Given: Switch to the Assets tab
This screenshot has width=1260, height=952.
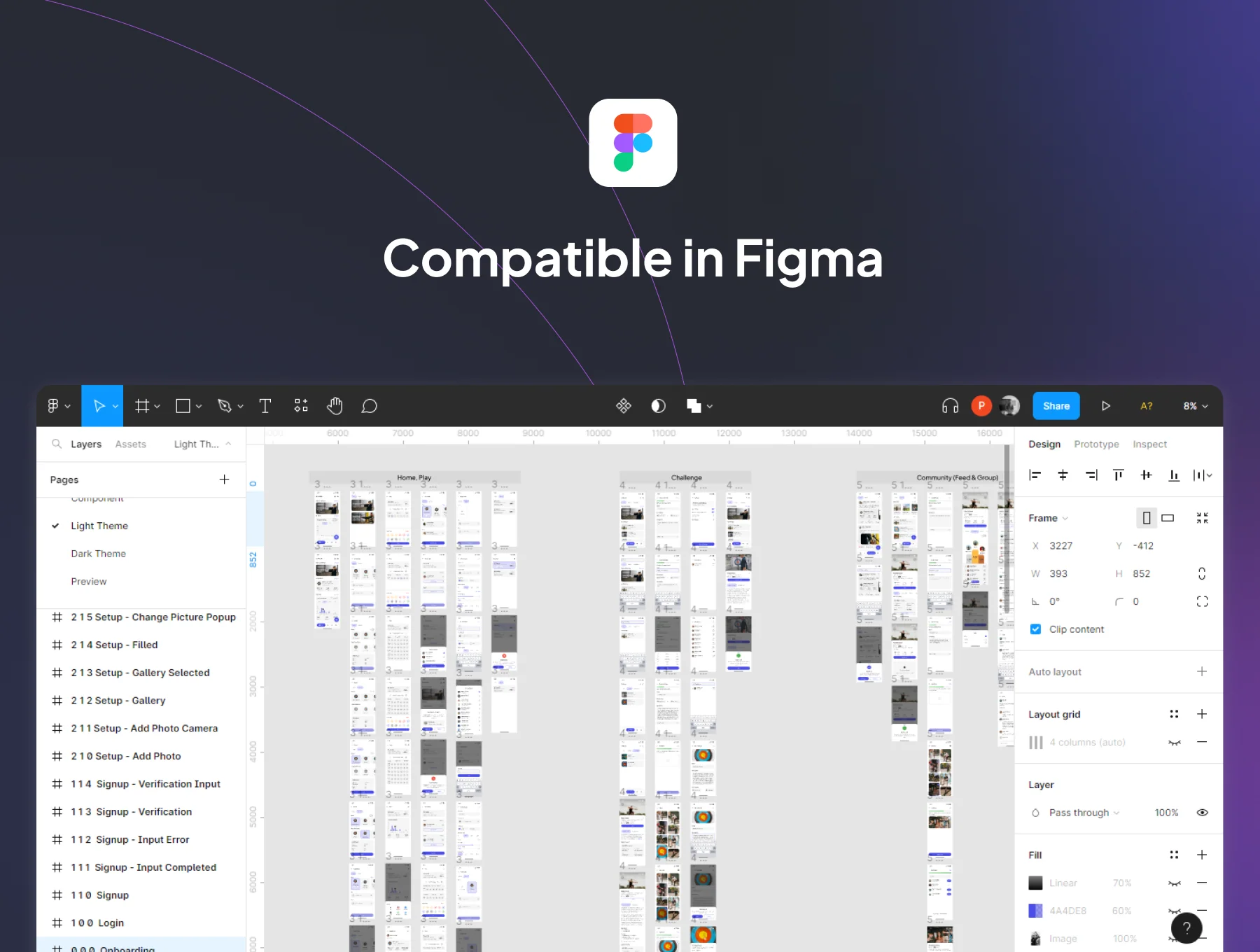Looking at the screenshot, I should pyautogui.click(x=131, y=444).
